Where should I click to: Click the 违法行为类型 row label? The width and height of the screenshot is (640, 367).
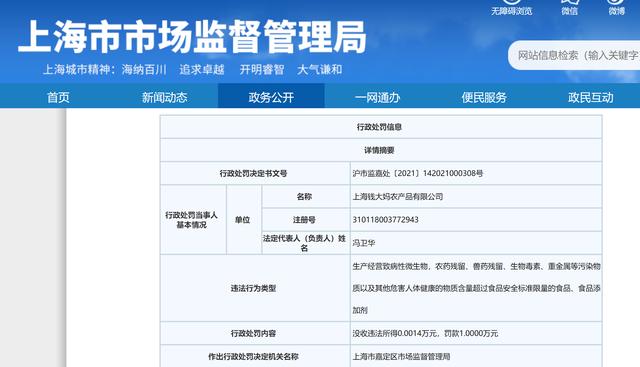point(253,288)
